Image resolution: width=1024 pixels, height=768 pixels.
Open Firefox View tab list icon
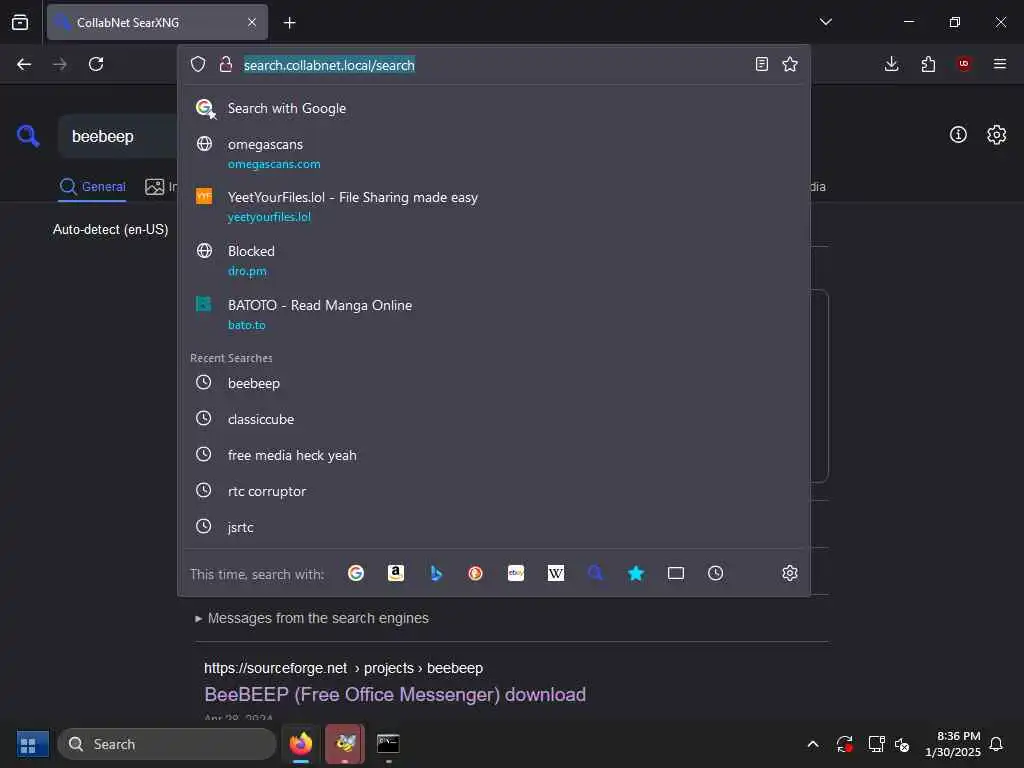pos(20,22)
